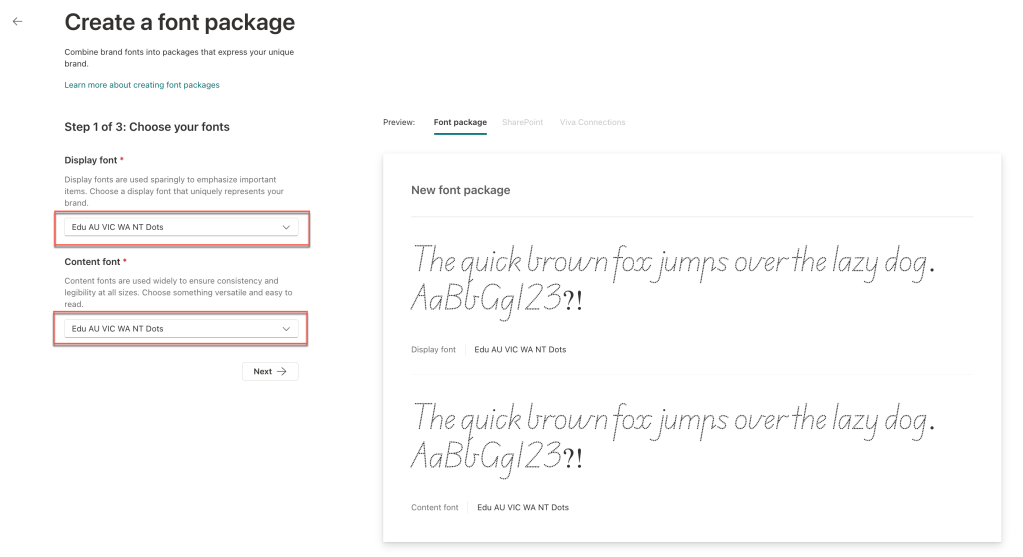The image size is (1023, 557).
Task: Click the Display font name caption in preview
Action: click(520, 350)
